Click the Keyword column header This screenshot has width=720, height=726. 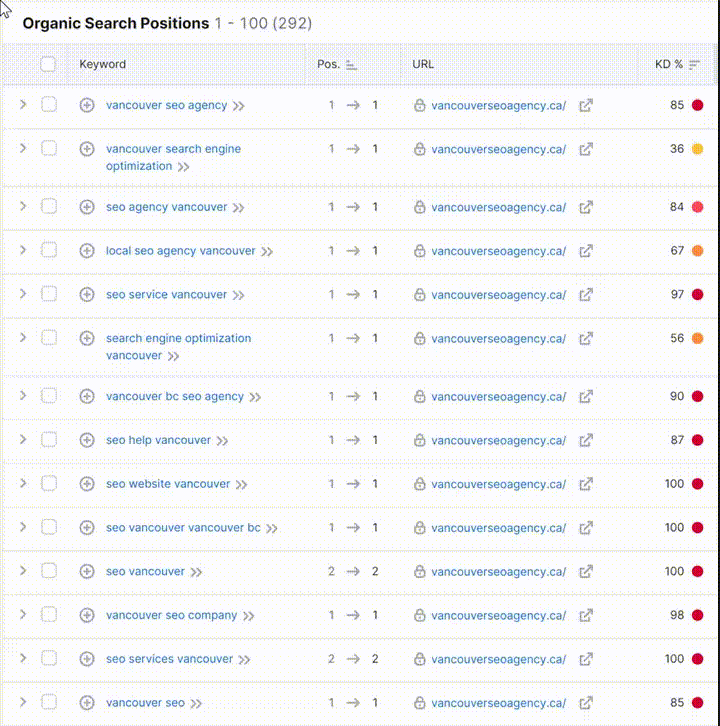(x=102, y=64)
